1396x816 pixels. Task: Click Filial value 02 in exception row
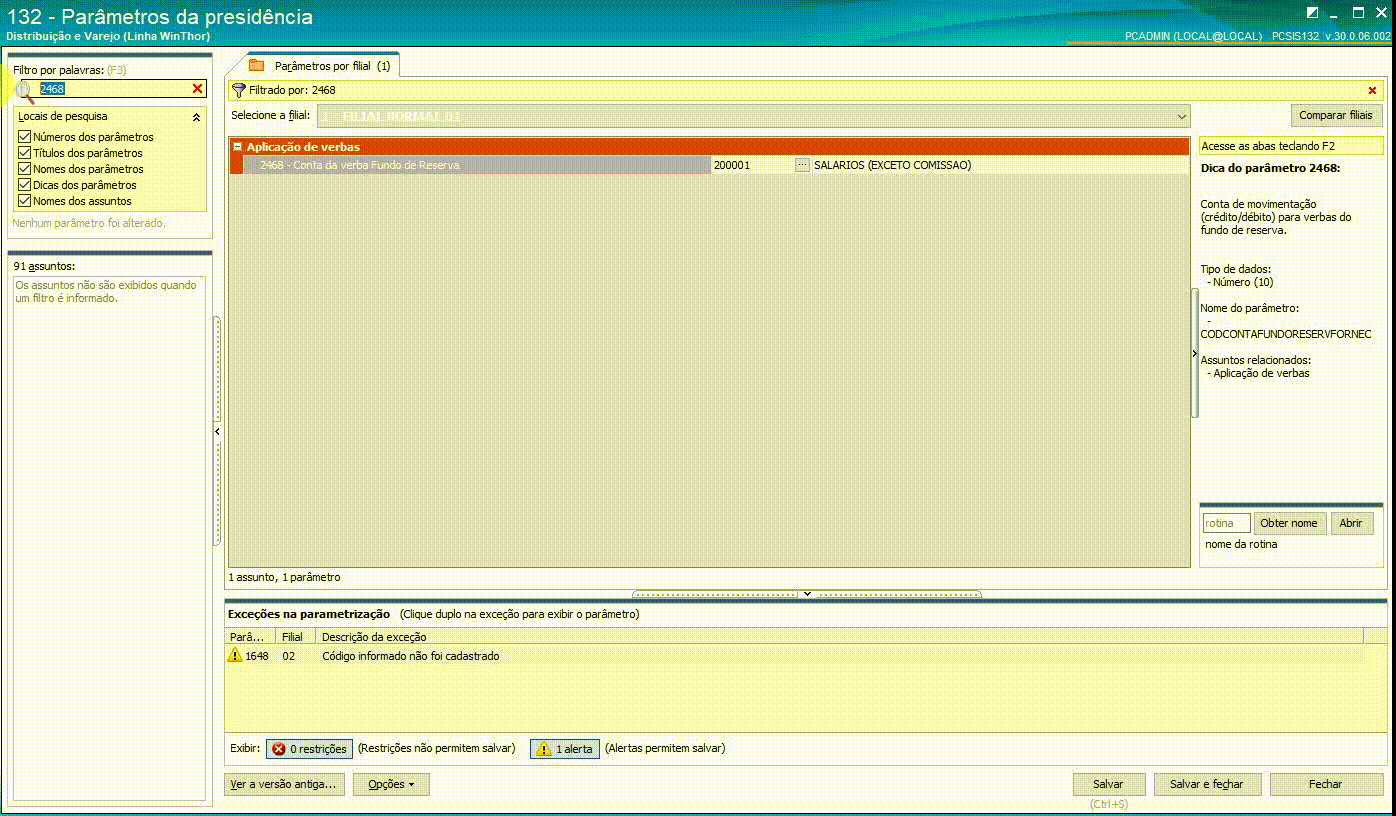288,656
